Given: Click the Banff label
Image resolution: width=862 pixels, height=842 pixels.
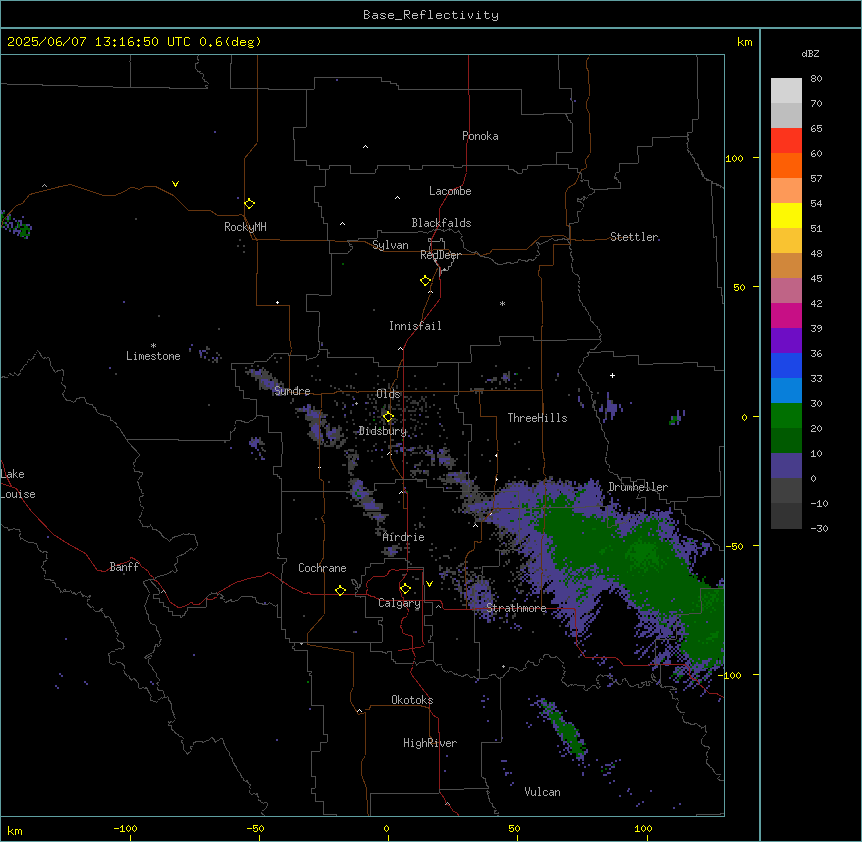Looking at the screenshot, I should click(x=124, y=567).
